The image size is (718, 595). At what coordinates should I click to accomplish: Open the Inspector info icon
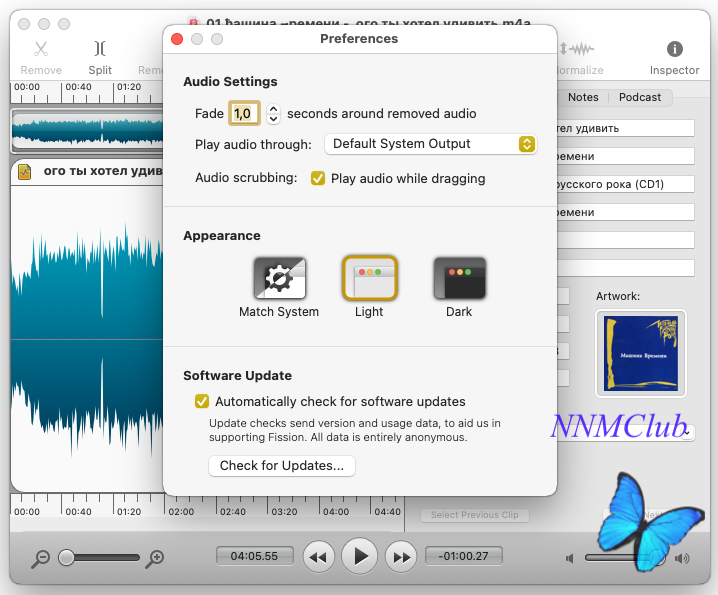click(674, 49)
